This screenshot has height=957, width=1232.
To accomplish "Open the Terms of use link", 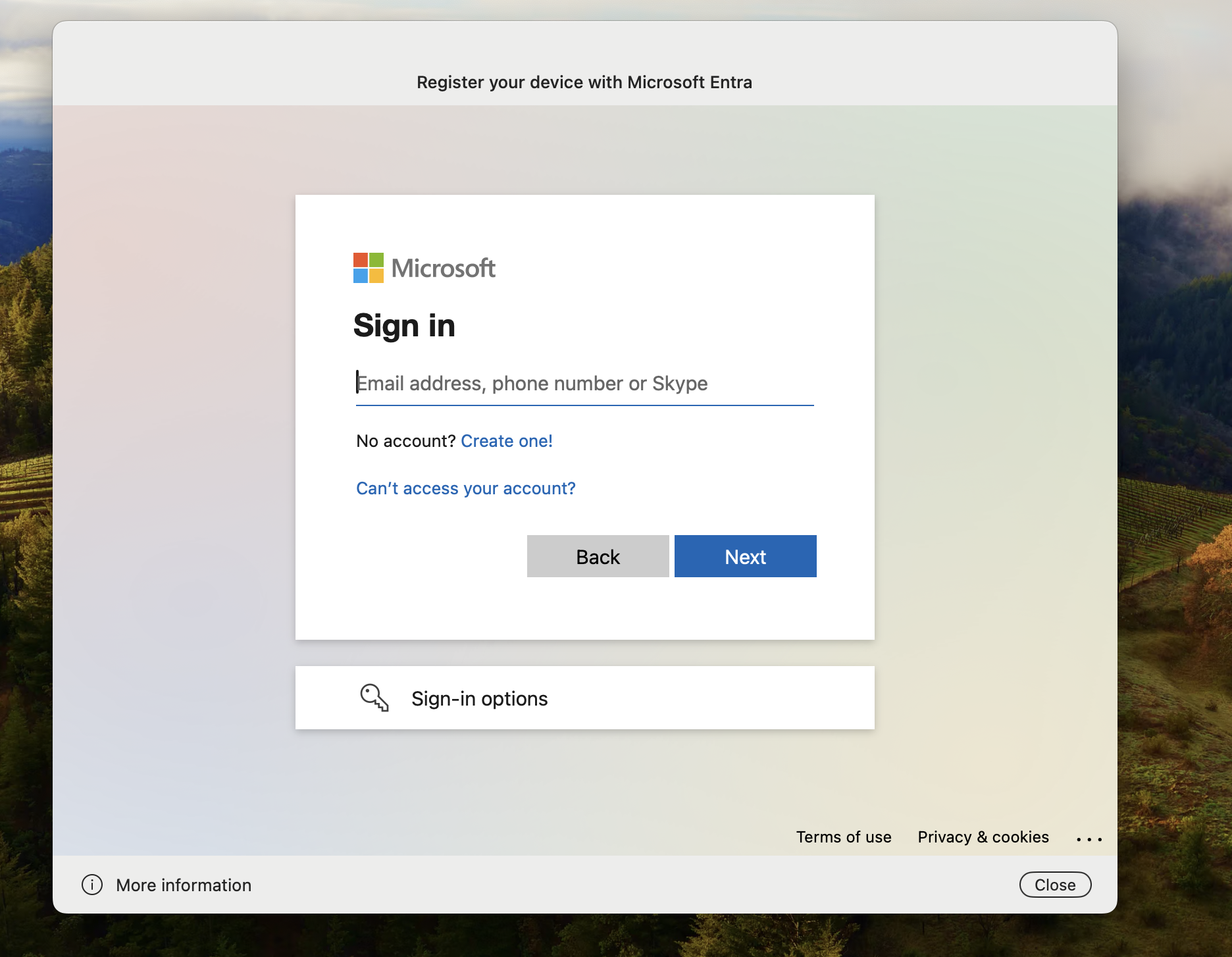I will point(844,837).
